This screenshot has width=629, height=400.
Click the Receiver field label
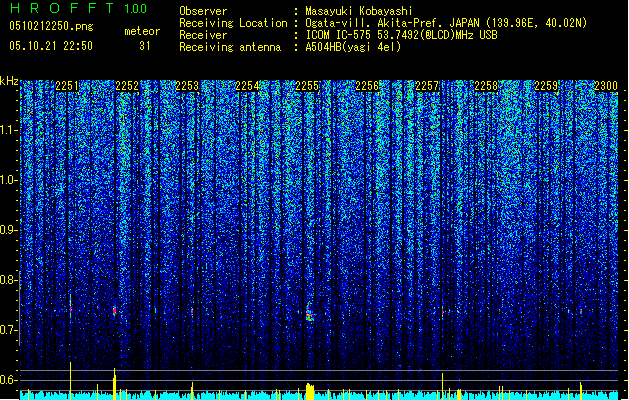tap(203, 35)
